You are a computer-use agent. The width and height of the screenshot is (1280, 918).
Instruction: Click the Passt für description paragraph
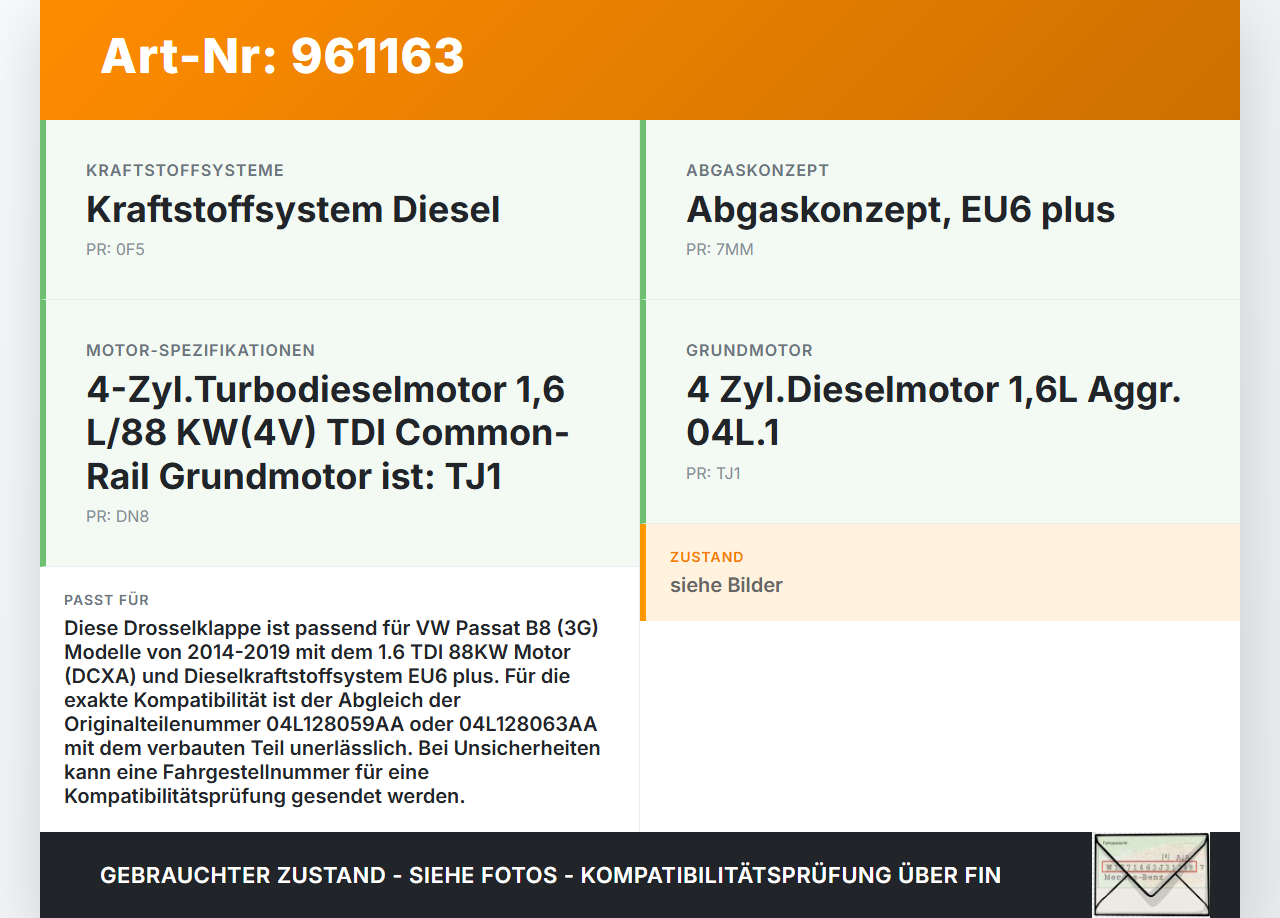coord(332,712)
